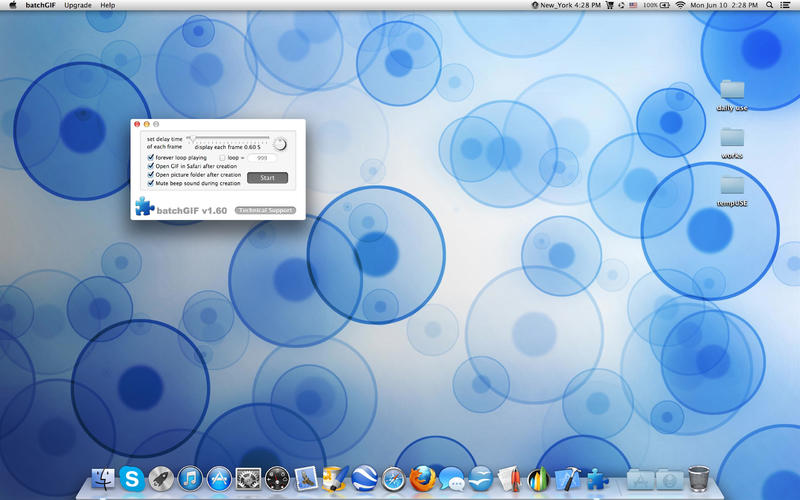Open the Upgrade menu
The width and height of the screenshot is (800, 500).
78,5
